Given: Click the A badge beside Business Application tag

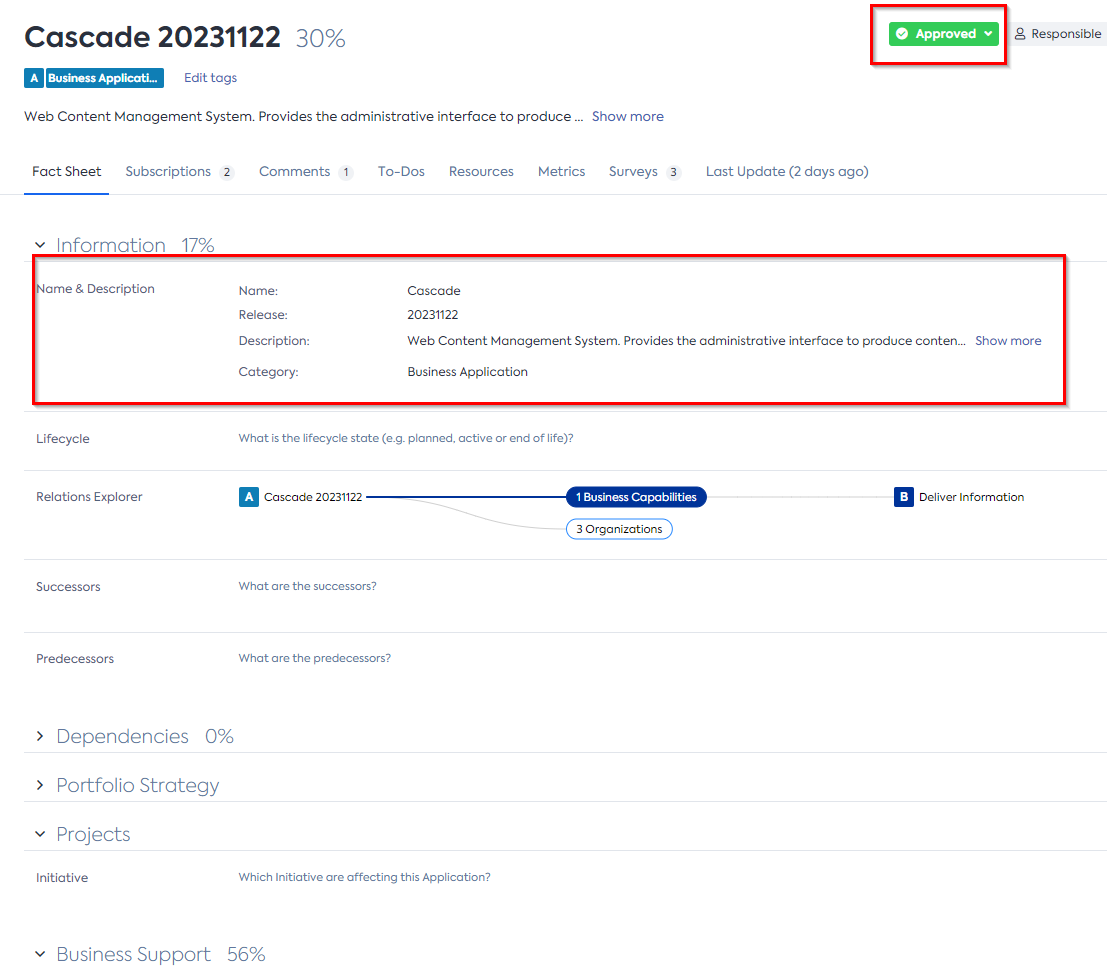Looking at the screenshot, I should point(34,78).
